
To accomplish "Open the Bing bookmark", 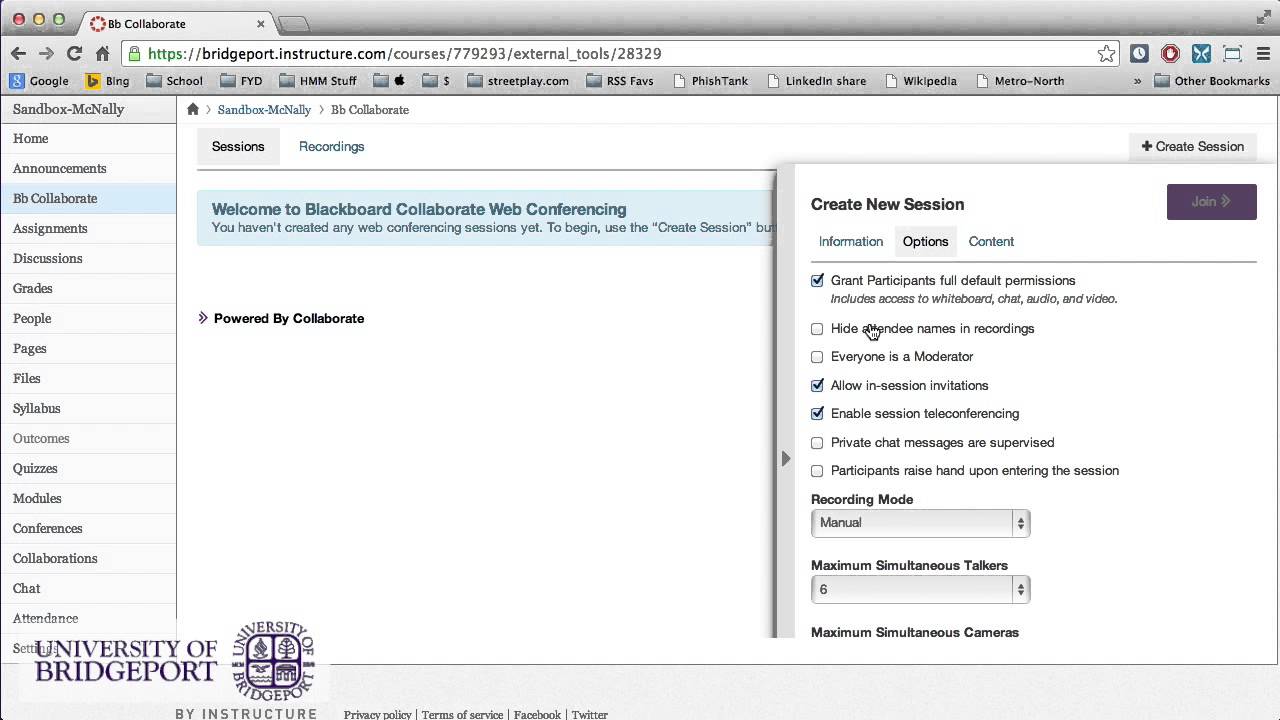I will [108, 81].
